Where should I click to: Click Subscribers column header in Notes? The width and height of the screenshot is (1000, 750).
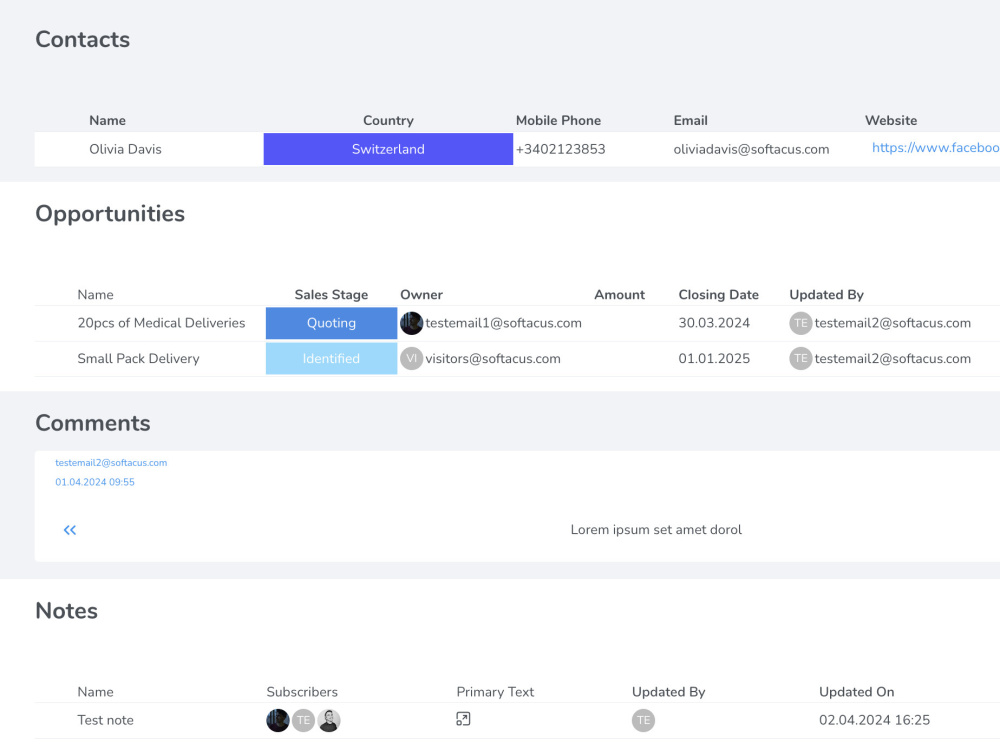pyautogui.click(x=302, y=692)
